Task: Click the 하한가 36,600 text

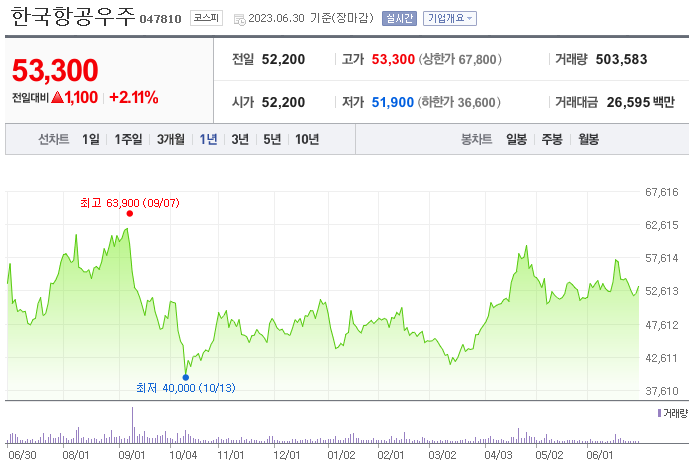Action: tap(459, 102)
